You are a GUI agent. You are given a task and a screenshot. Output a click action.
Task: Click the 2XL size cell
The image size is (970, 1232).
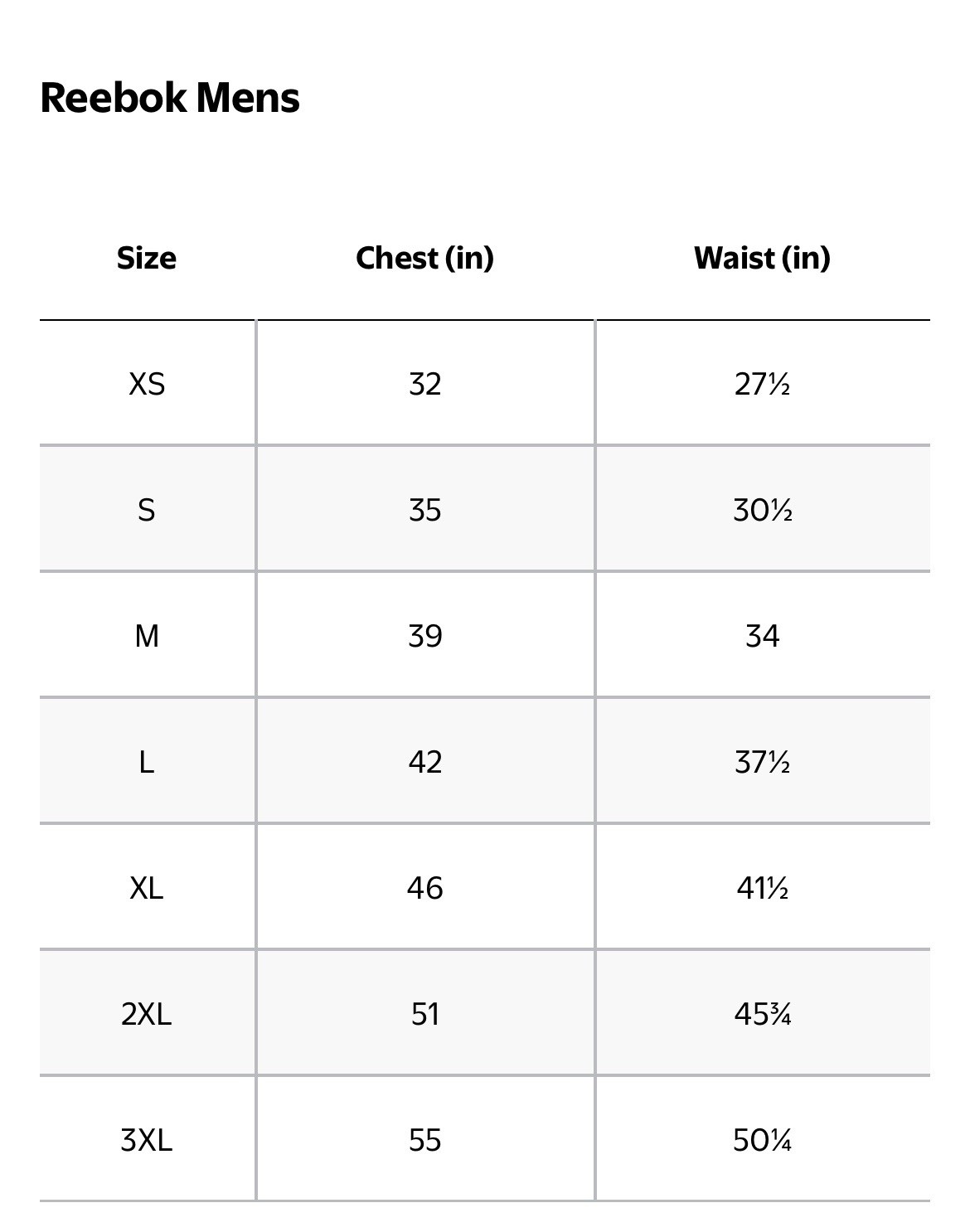(147, 1014)
